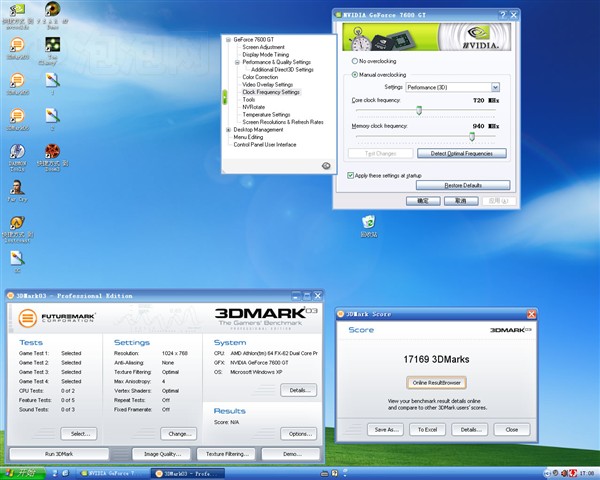600x480 pixels.
Task: Click Online ResultBrowser button in Score window
Action: coord(437,383)
